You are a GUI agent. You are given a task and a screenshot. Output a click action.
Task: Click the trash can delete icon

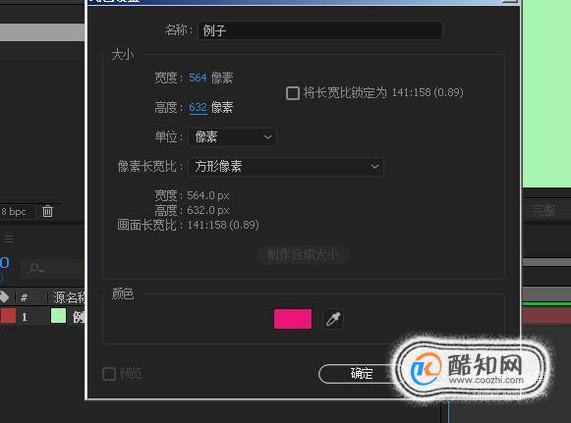point(47,211)
